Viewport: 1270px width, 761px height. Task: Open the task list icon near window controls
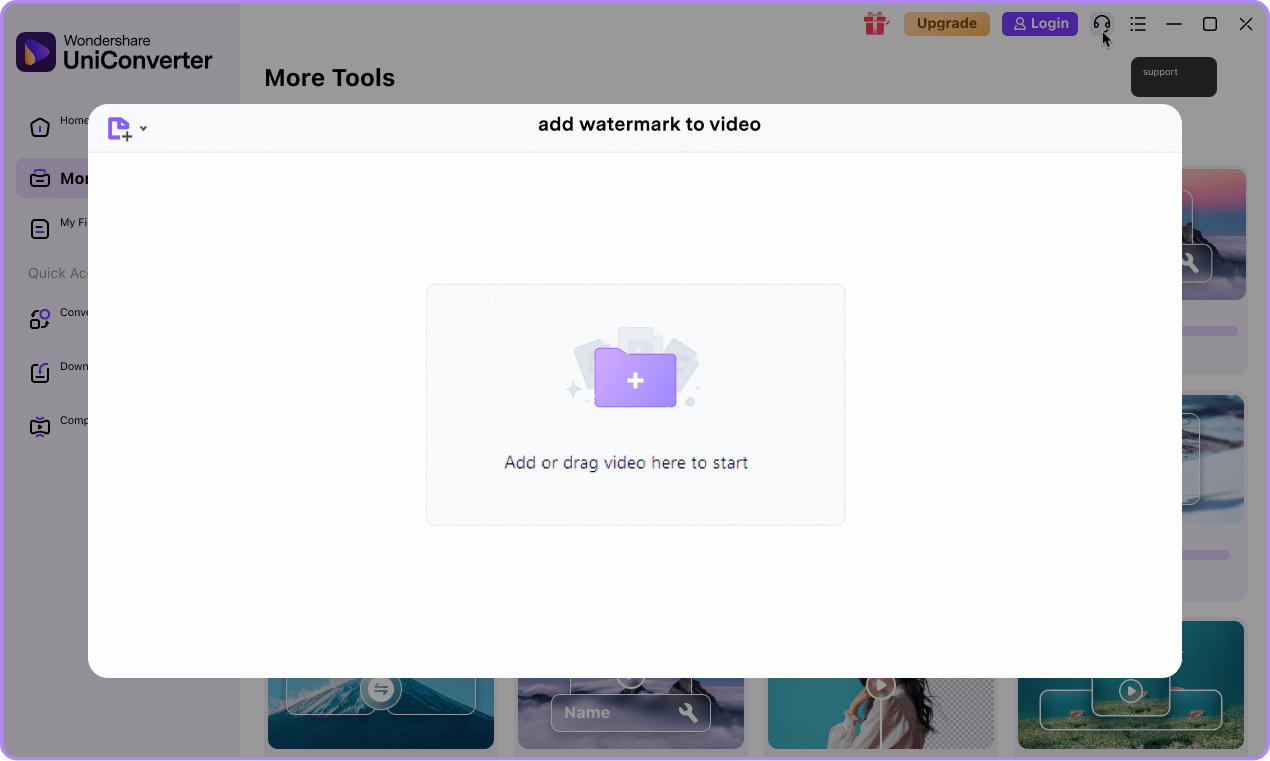[x=1138, y=23]
